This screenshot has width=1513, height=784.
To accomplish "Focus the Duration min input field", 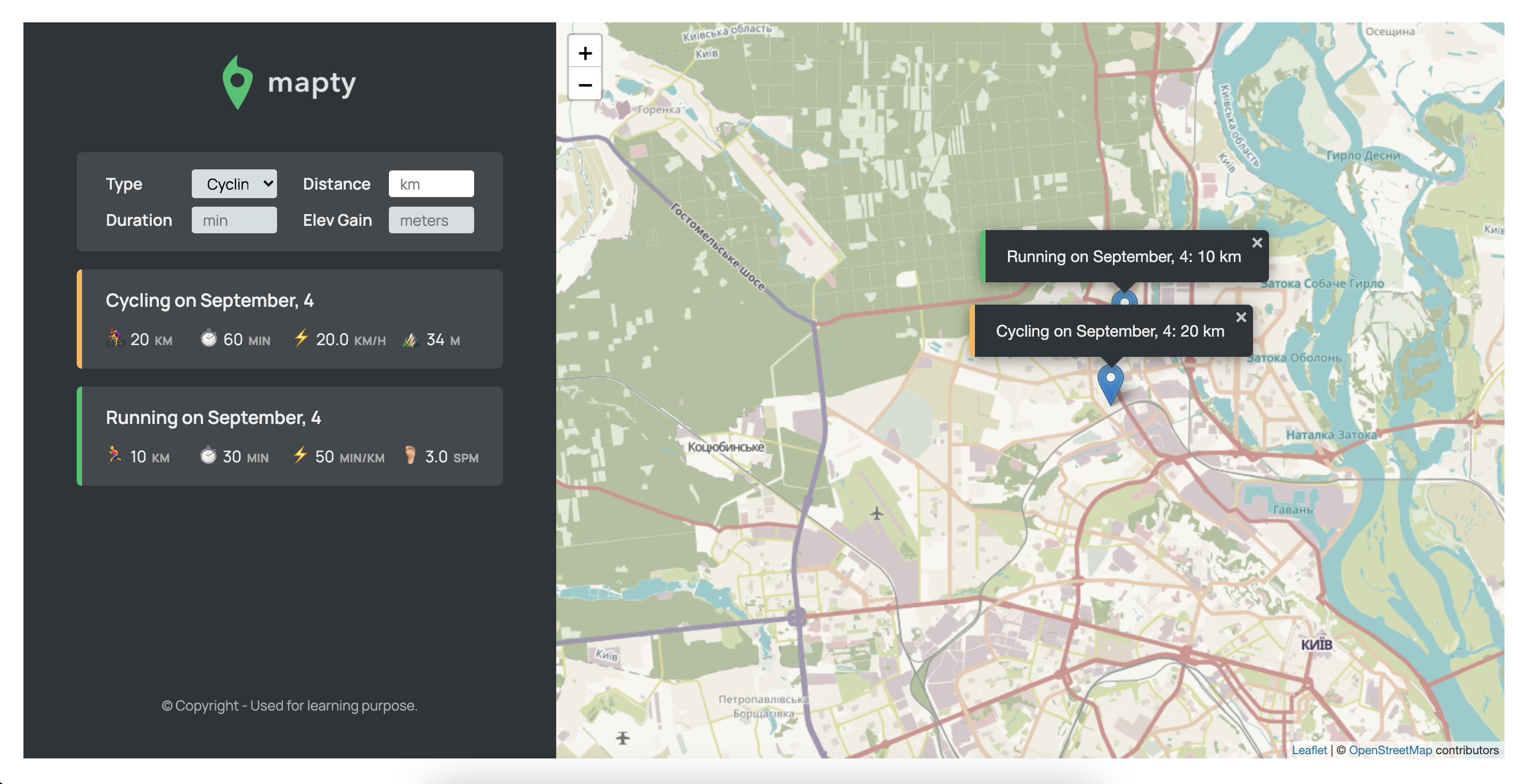I will click(234, 220).
